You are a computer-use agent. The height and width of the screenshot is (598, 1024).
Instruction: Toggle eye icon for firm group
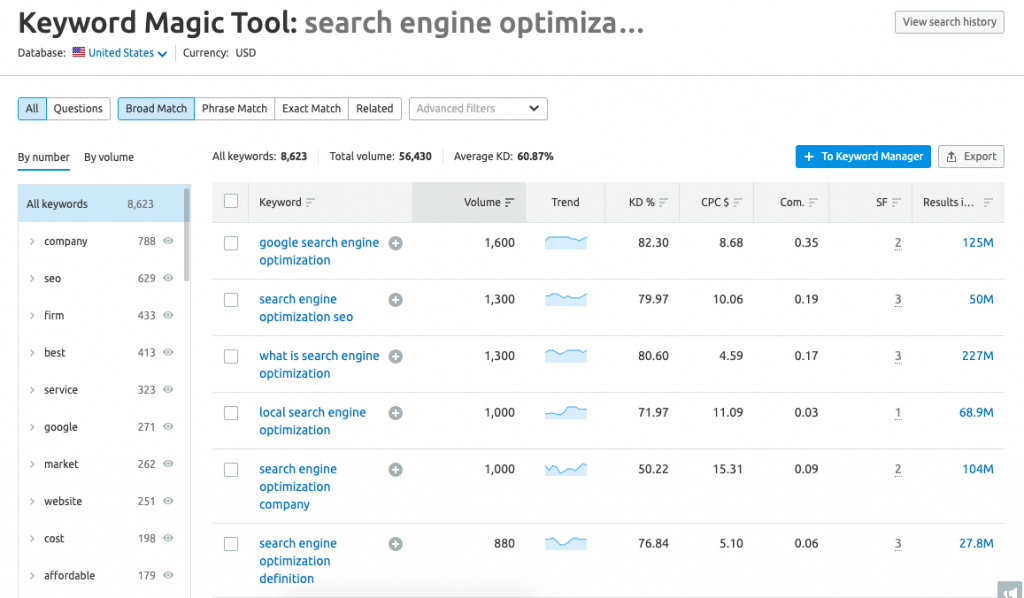pos(168,315)
